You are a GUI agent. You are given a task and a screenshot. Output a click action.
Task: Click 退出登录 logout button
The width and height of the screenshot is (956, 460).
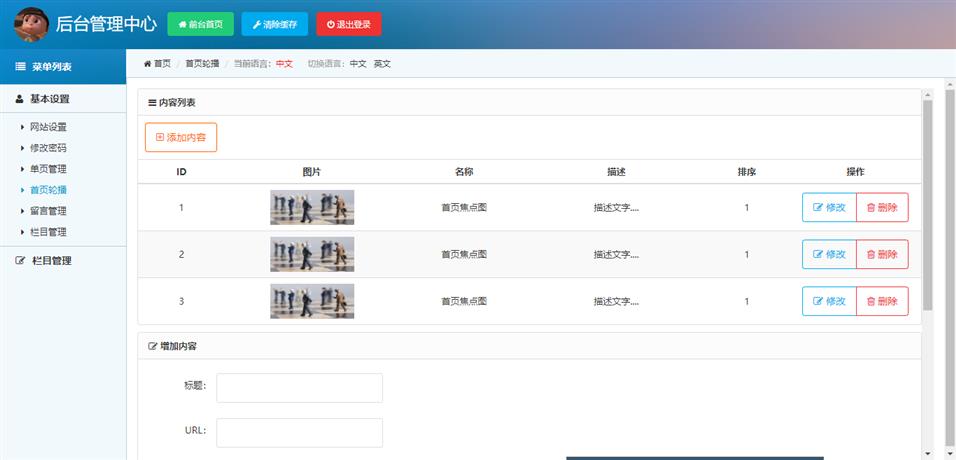tap(349, 24)
